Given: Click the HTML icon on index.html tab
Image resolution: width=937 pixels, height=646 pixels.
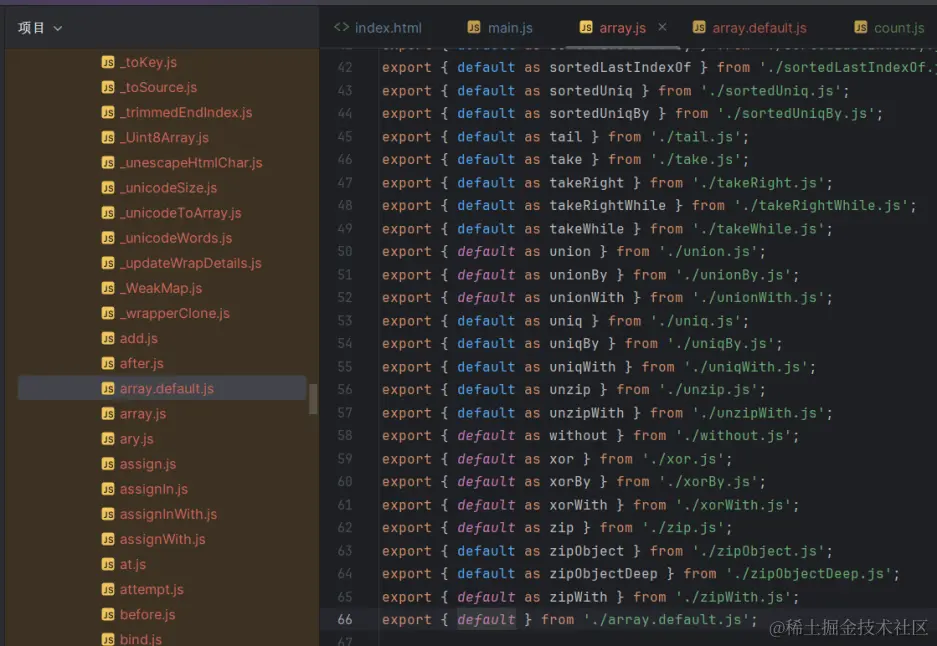Looking at the screenshot, I should coord(341,27).
